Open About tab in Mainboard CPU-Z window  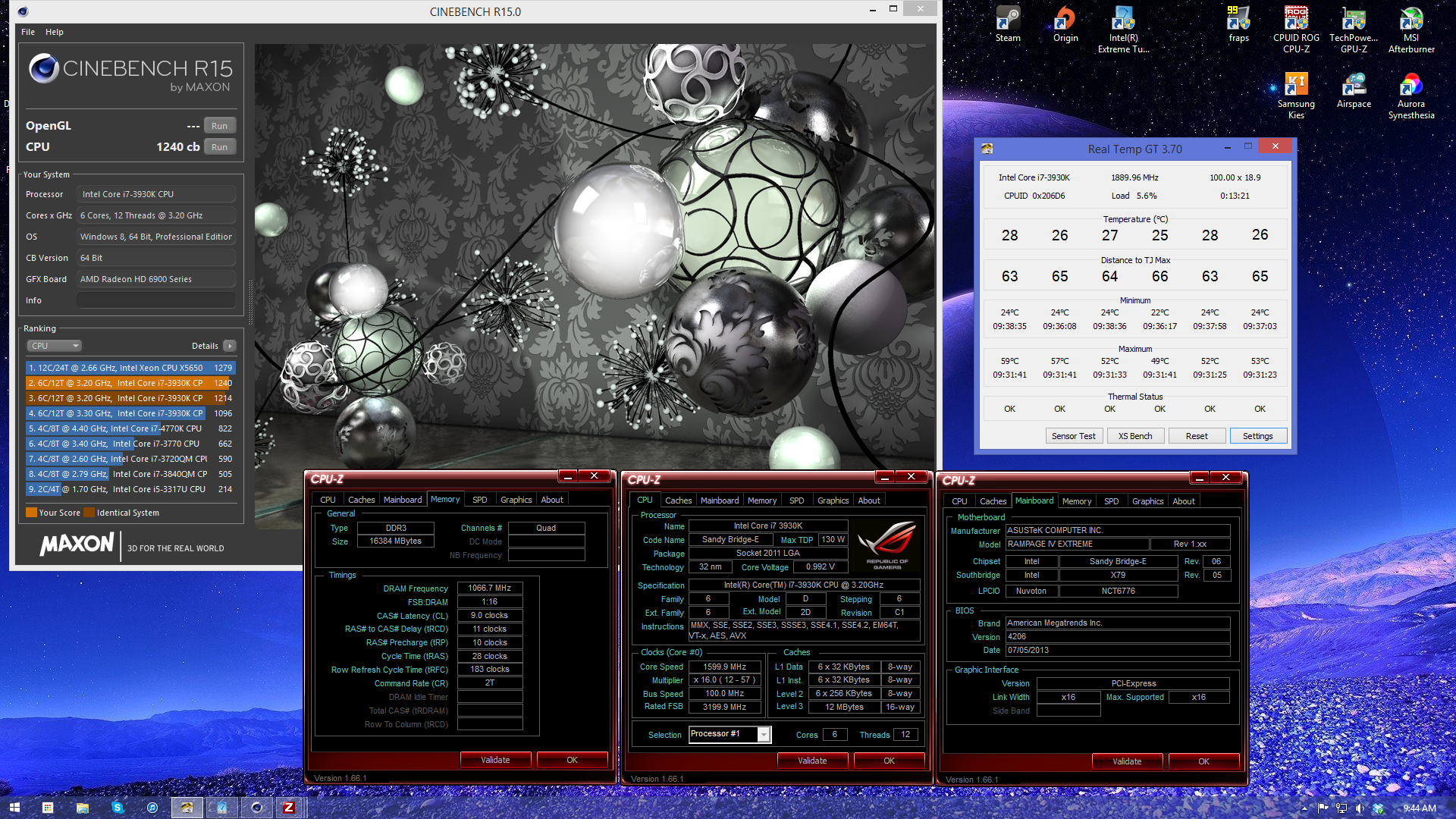tap(1184, 501)
